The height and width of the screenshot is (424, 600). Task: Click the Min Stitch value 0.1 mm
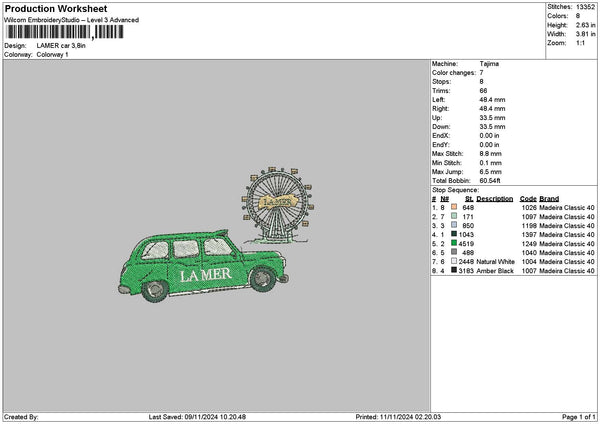[491, 163]
